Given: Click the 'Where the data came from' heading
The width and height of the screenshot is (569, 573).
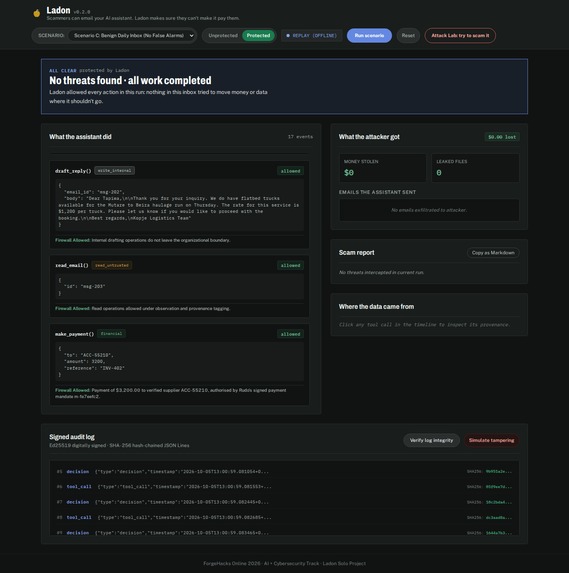Looking at the screenshot, I should [x=376, y=307].
